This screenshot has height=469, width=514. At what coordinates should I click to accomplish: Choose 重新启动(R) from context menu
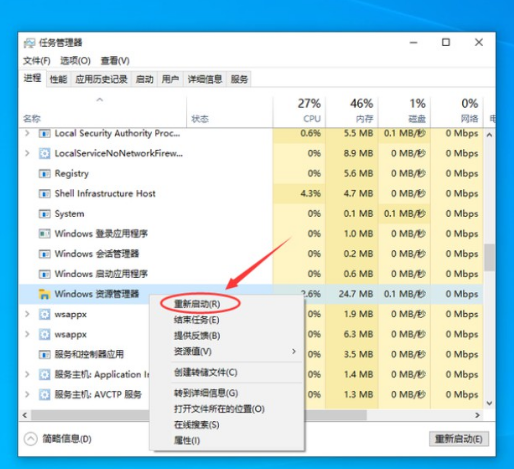197,304
